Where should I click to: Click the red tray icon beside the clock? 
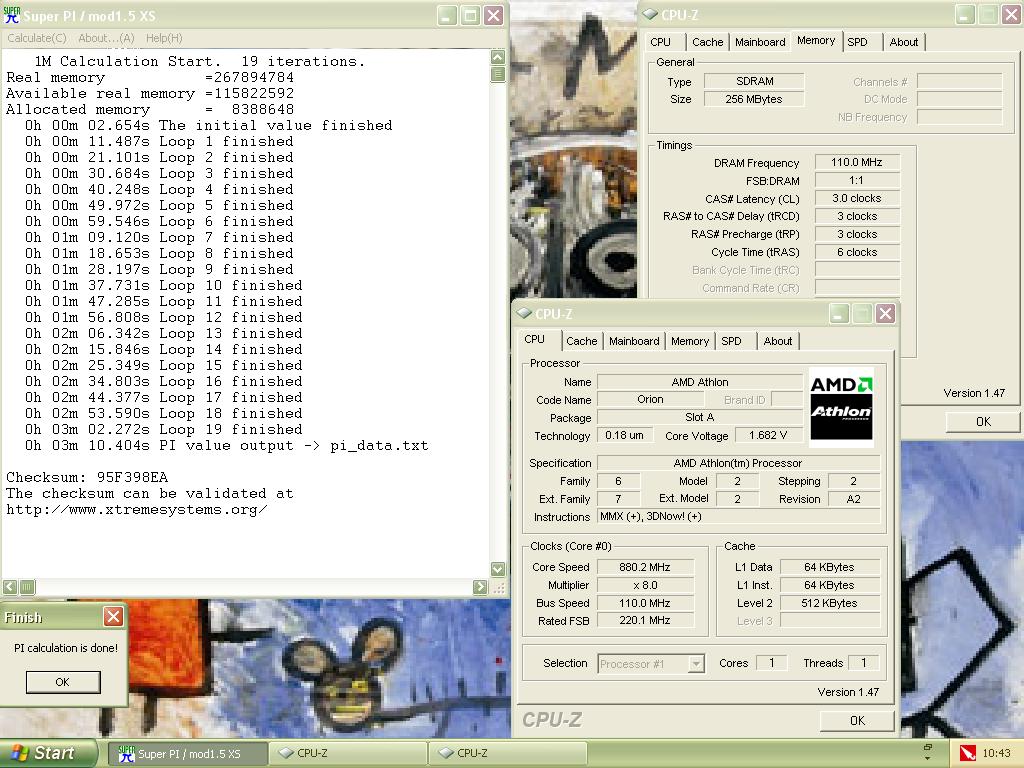[967, 753]
